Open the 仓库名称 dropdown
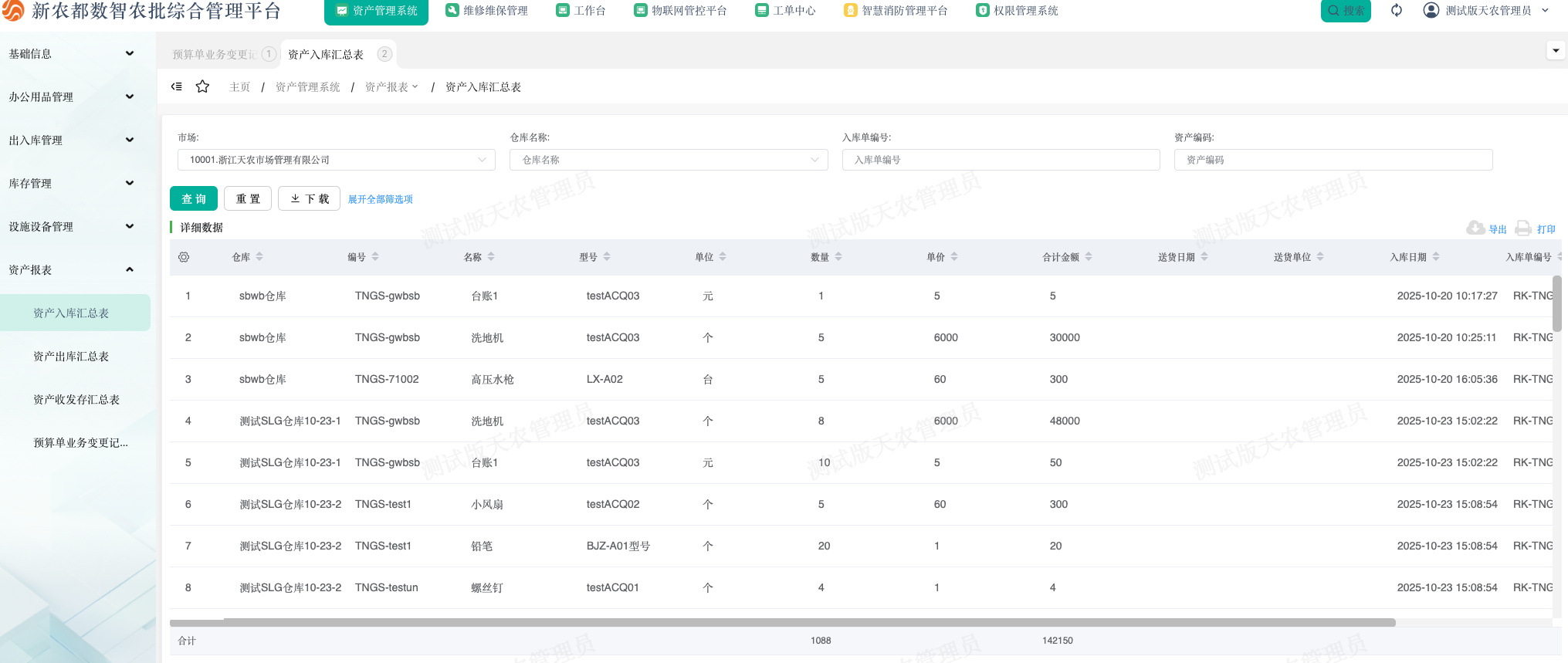 [669, 160]
